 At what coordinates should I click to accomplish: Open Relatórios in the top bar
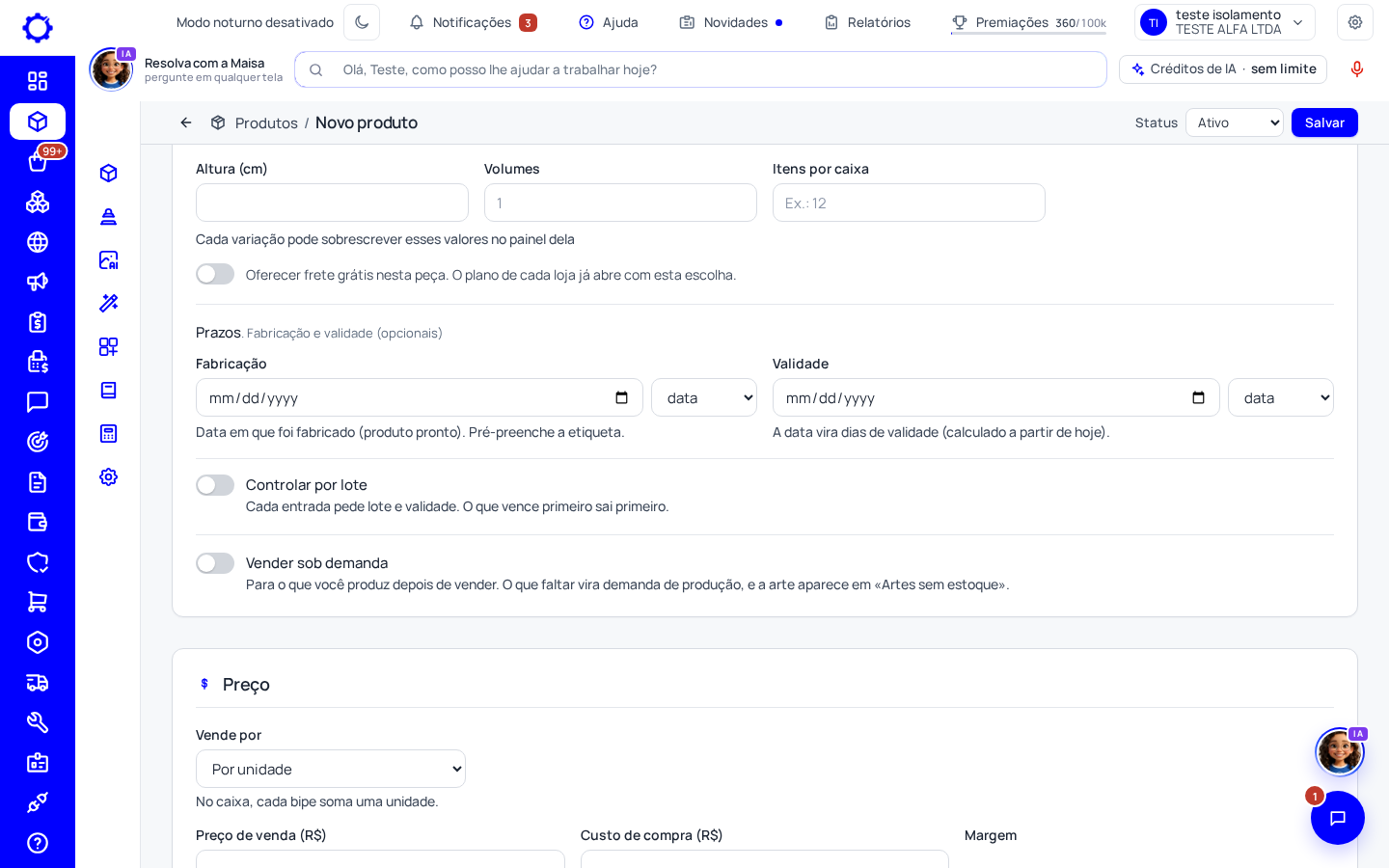(867, 22)
